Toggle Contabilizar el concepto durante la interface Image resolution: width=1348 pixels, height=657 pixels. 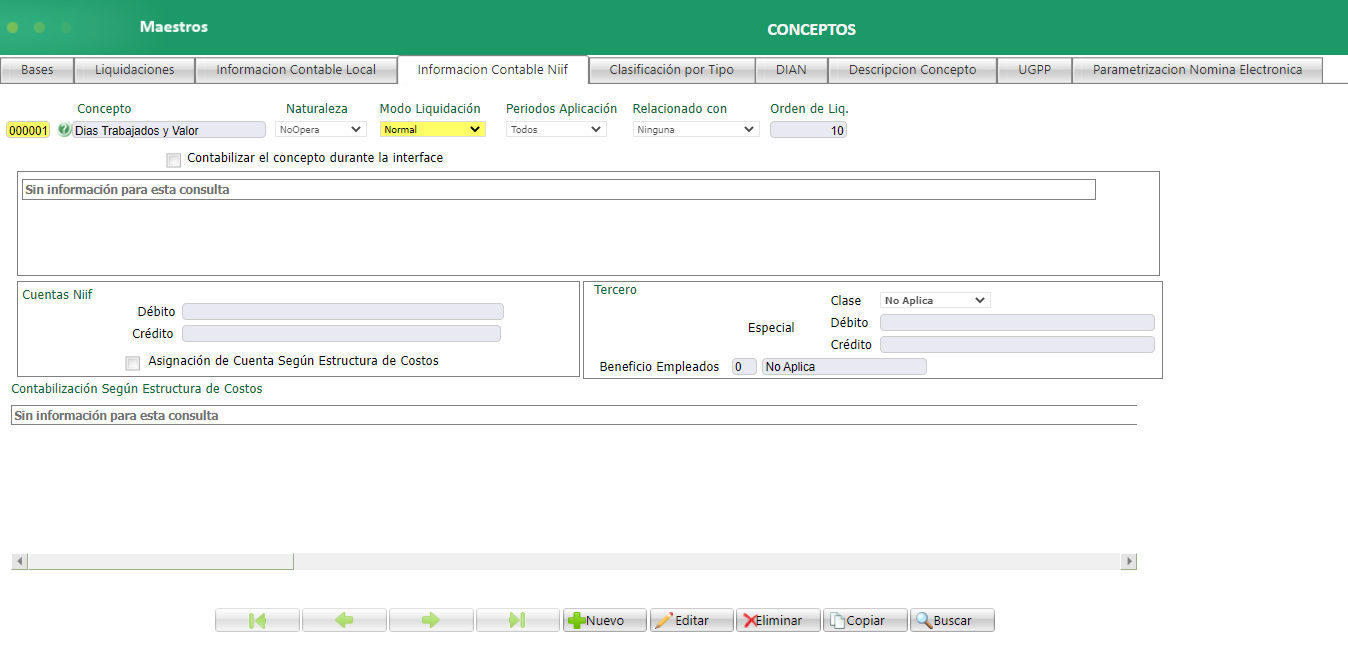pos(174,159)
